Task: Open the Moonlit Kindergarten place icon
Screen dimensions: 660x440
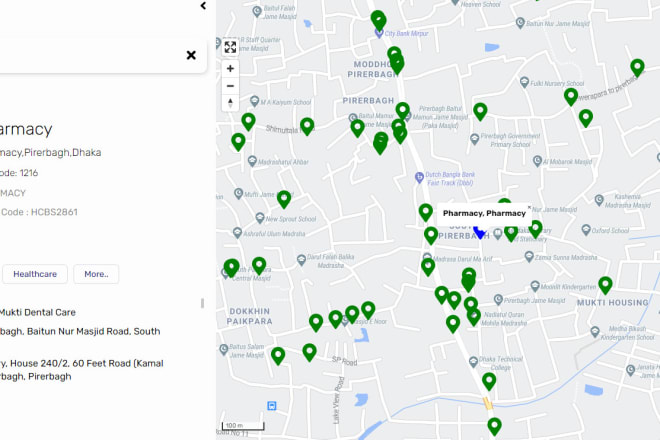Action: coord(535,286)
